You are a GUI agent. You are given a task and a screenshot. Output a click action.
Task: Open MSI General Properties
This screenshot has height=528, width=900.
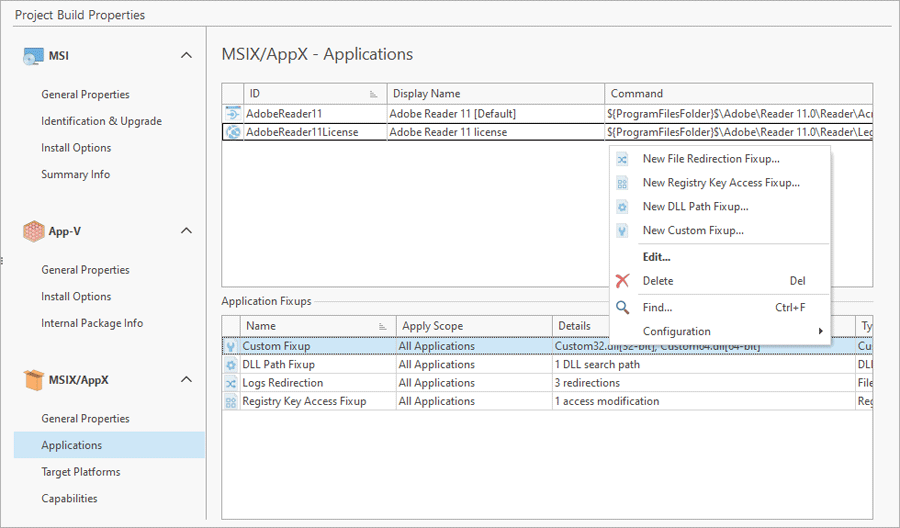(85, 94)
